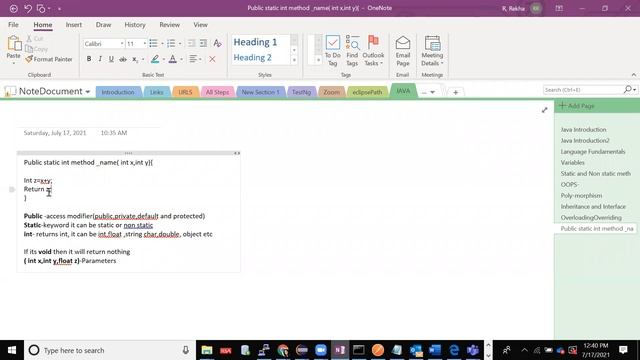
Task: Toggle Bold formatting
Action: click(89, 59)
